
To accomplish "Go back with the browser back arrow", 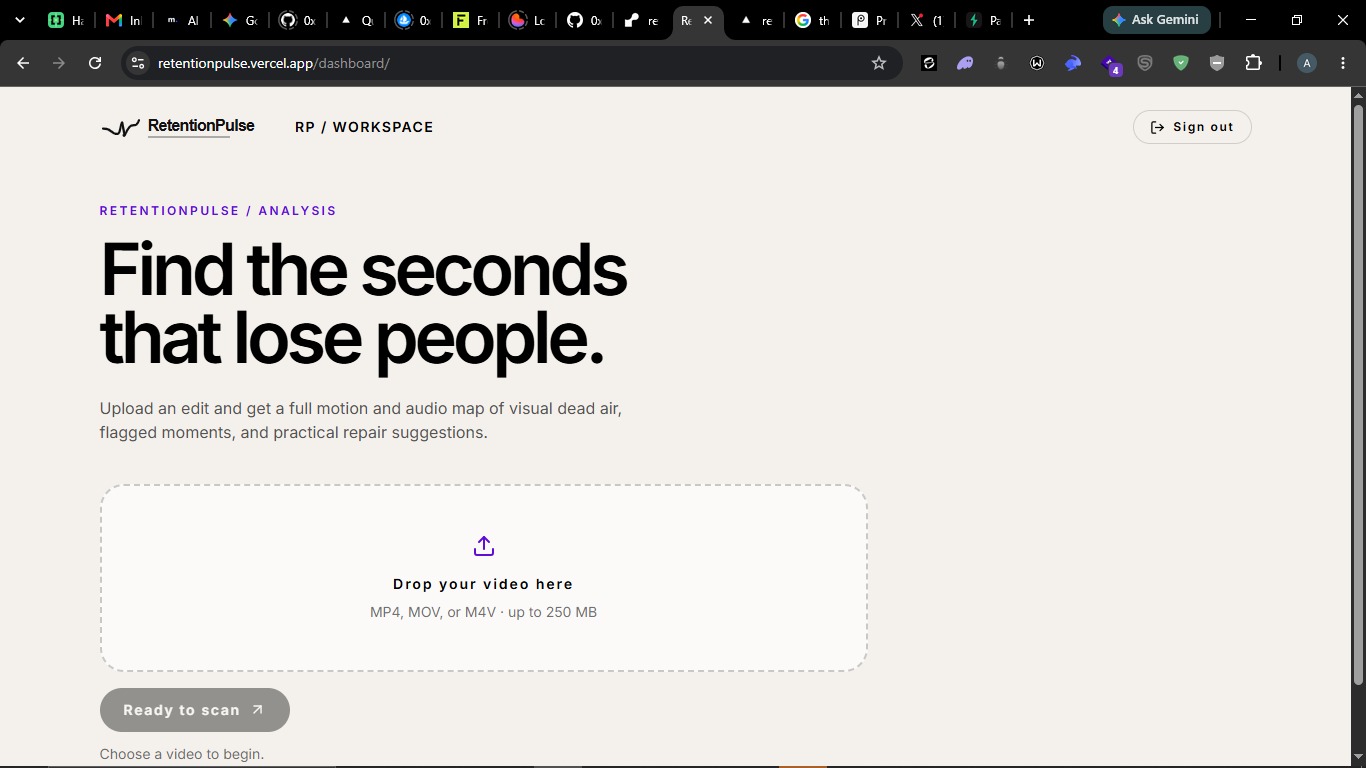I will (23, 63).
